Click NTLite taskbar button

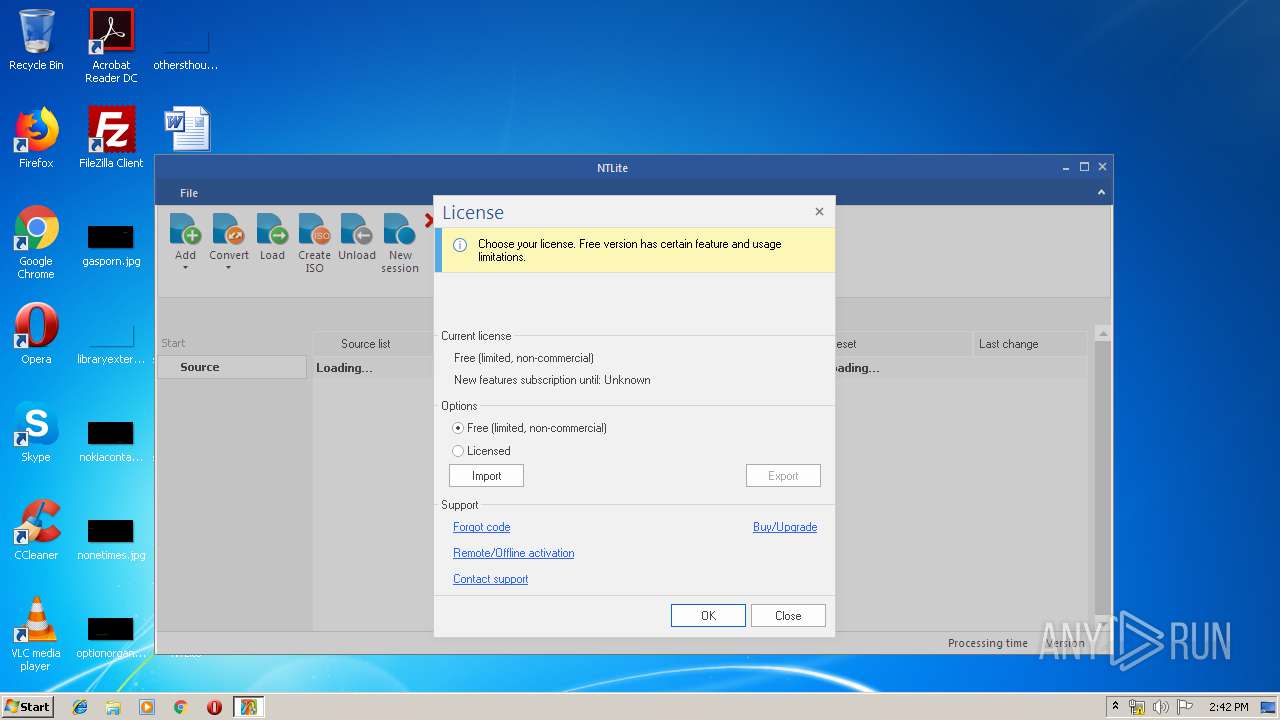248,707
